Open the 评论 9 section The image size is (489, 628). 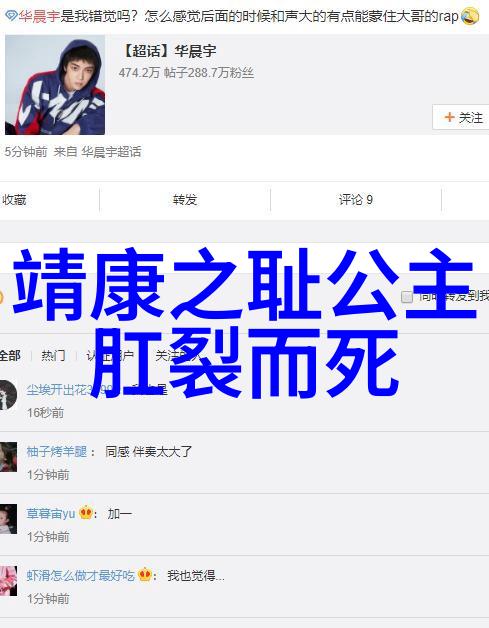point(356,199)
